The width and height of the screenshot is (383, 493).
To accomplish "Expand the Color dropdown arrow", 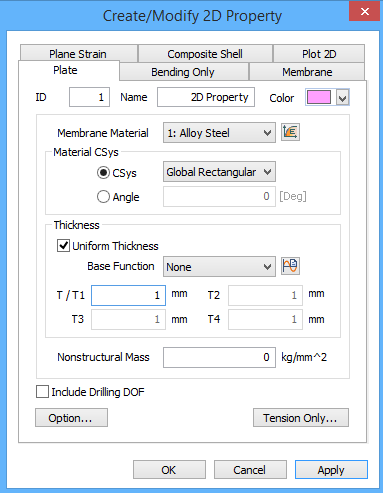I will 343,98.
